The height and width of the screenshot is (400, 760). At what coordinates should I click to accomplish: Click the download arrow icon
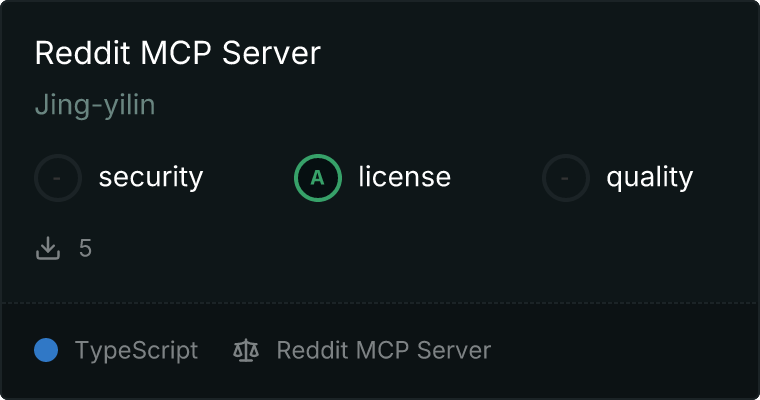pos(48,248)
